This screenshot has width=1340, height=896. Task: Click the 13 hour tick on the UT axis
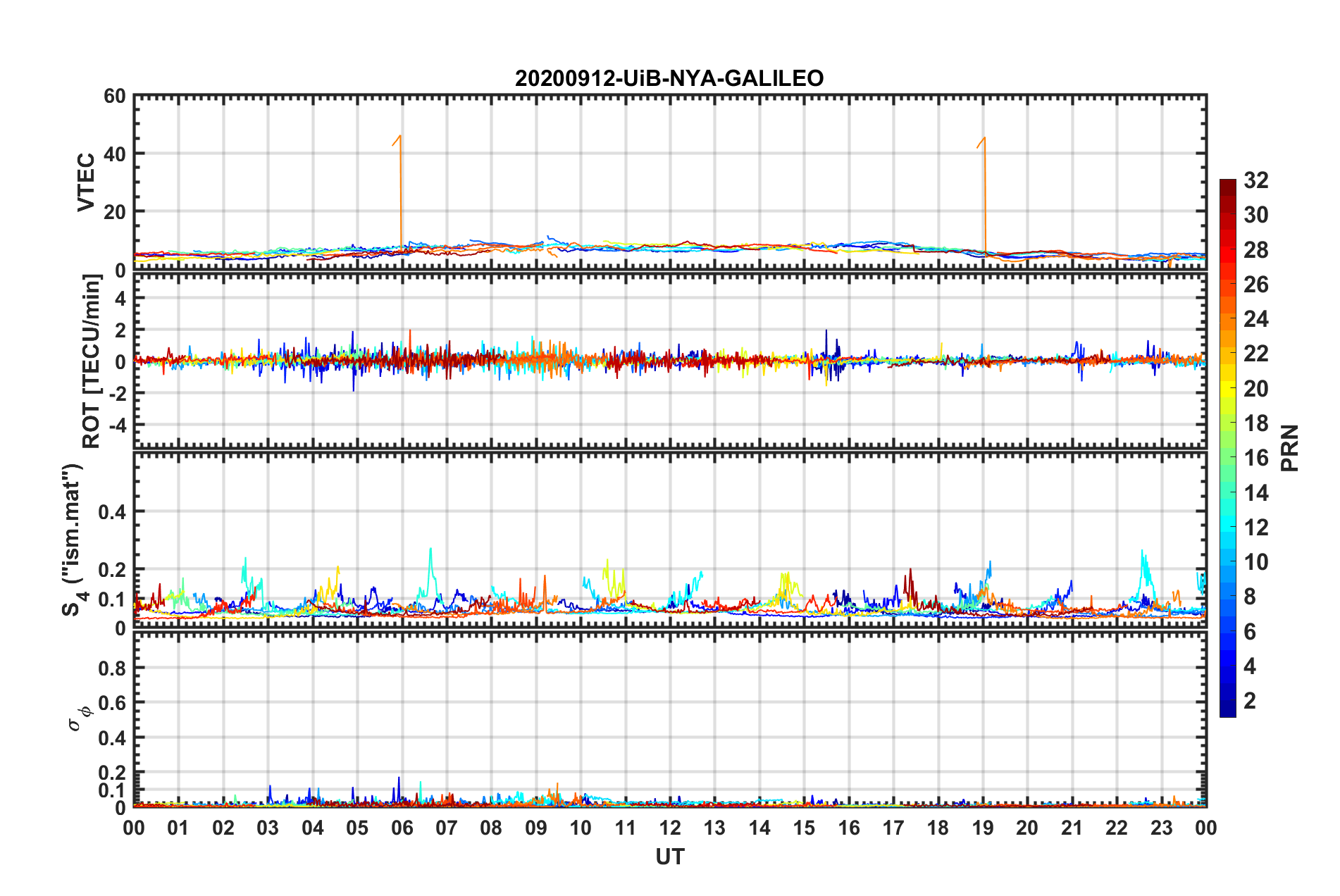pos(714,828)
